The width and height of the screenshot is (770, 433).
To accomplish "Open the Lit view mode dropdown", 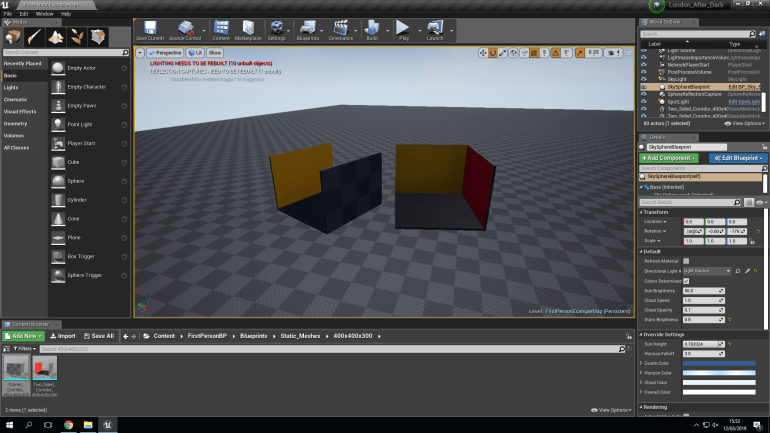I will pos(195,53).
